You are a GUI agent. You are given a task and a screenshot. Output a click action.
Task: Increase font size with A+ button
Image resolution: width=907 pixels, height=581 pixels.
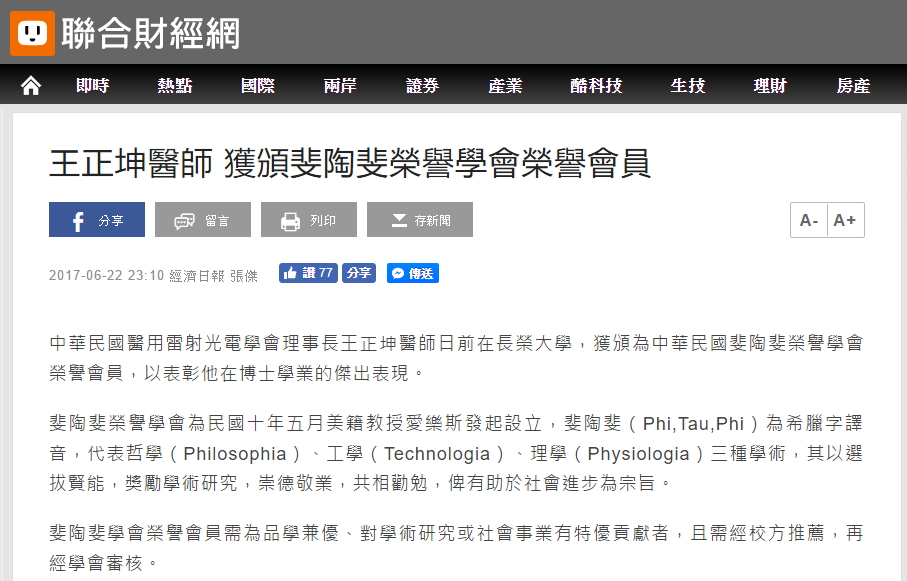click(x=846, y=220)
